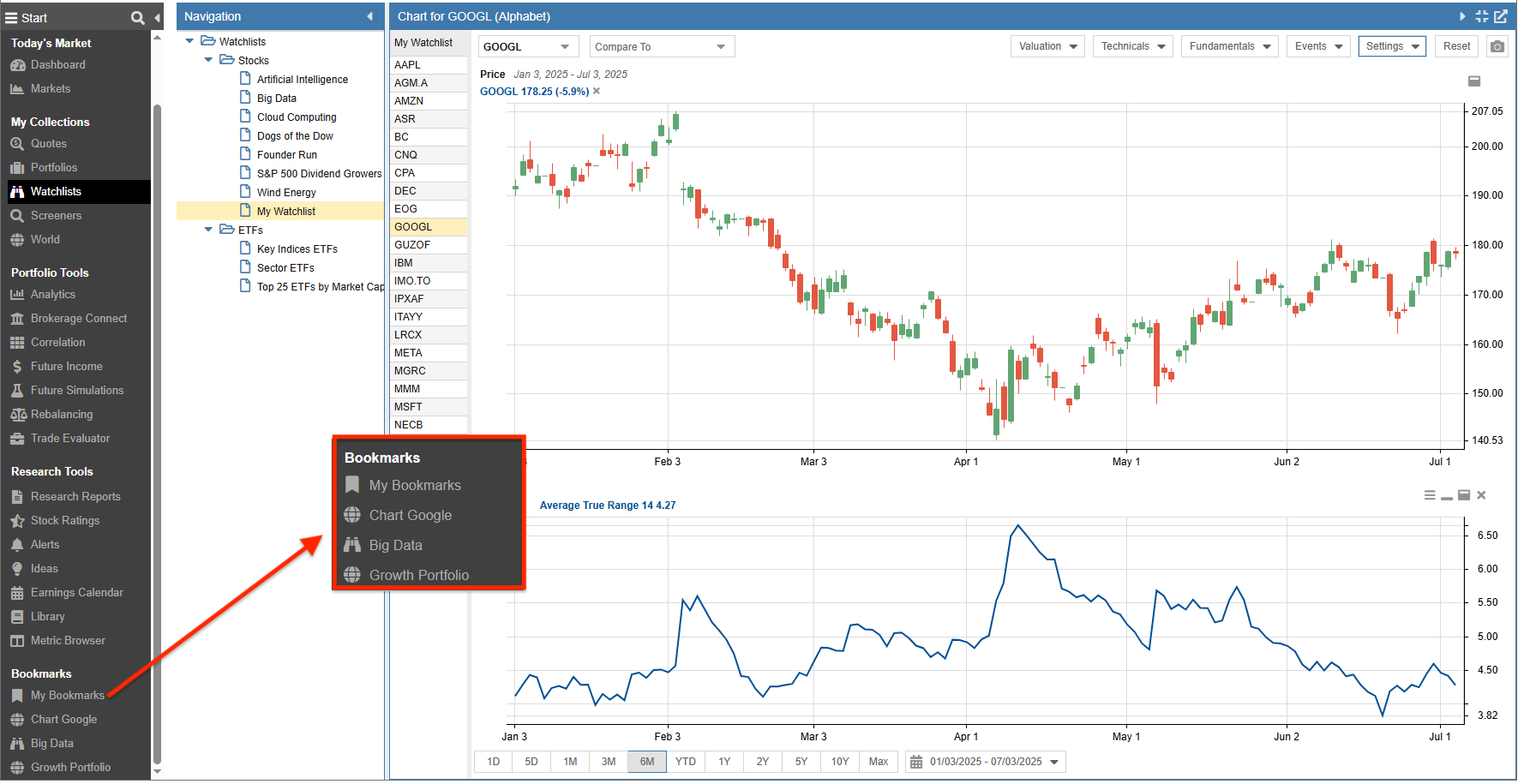Select the YTD time range
This screenshot has height=784, width=1524.
pos(685,762)
